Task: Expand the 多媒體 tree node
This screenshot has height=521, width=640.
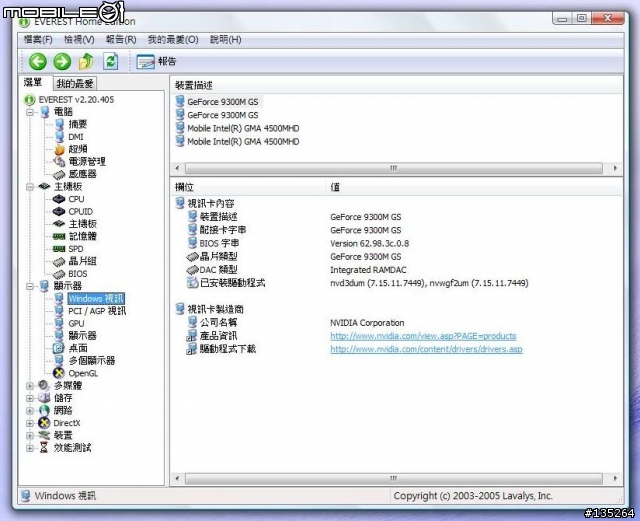Action: point(30,385)
